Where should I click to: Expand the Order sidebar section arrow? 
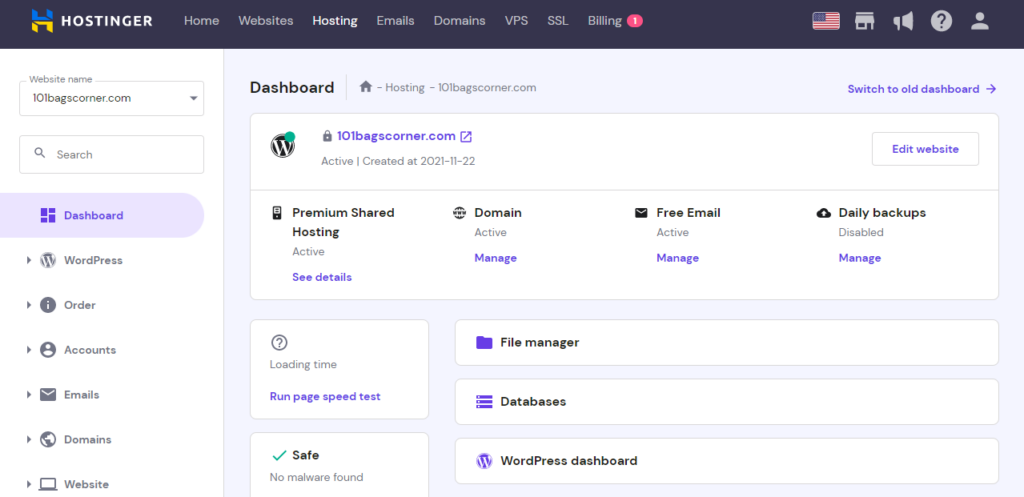point(29,305)
